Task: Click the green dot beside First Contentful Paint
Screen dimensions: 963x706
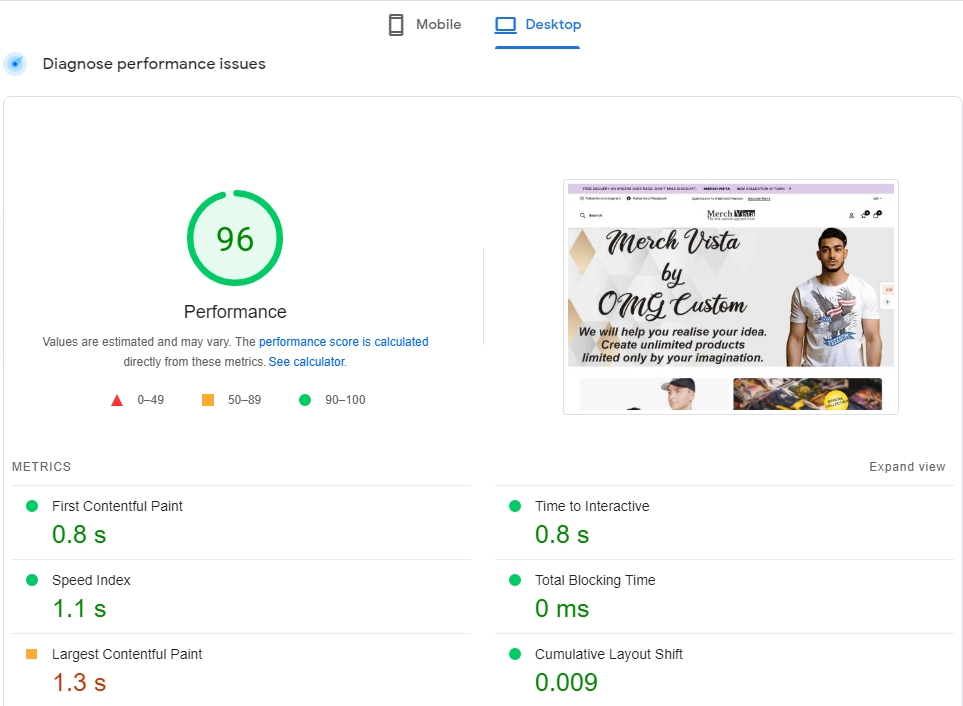Action: [32, 506]
